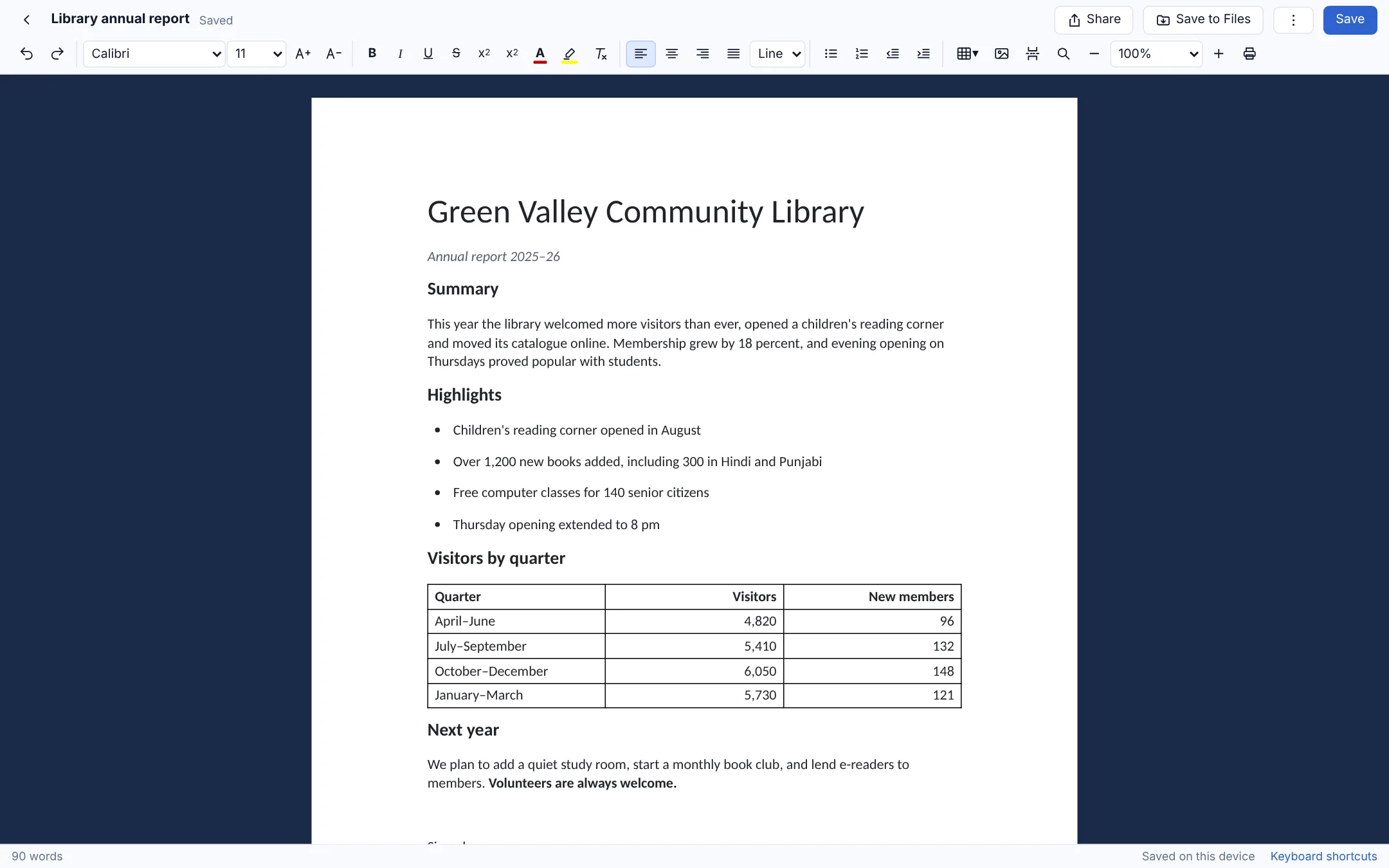Toggle strikethrough formatting
The height and width of the screenshot is (868, 1389).
point(456,54)
